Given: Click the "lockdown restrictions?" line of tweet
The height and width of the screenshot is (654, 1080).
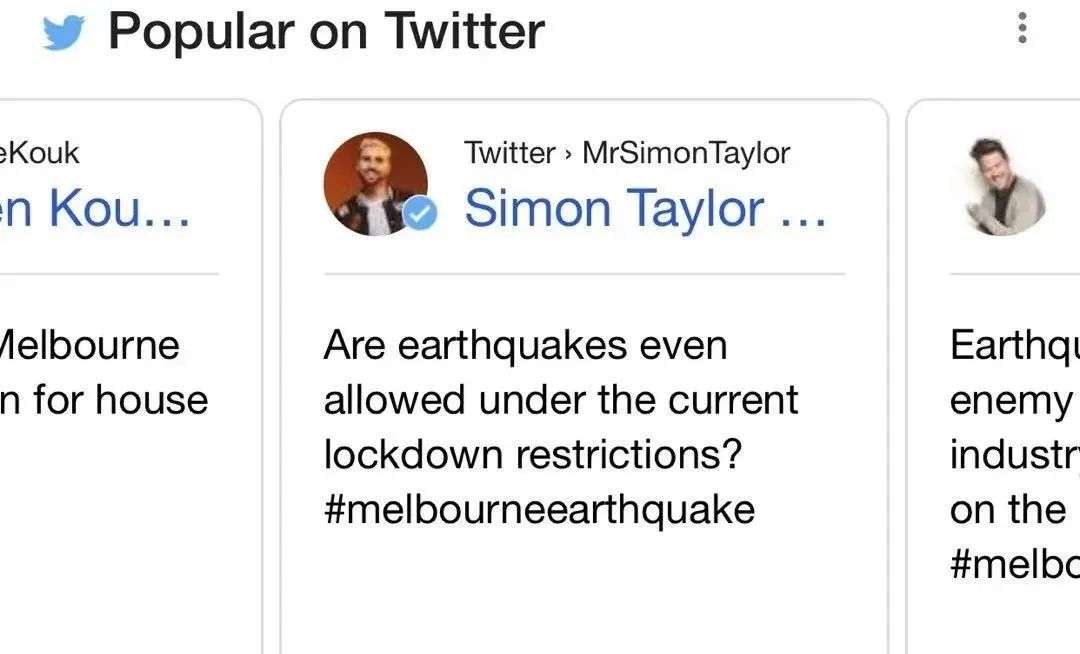Looking at the screenshot, I should coord(533,455).
